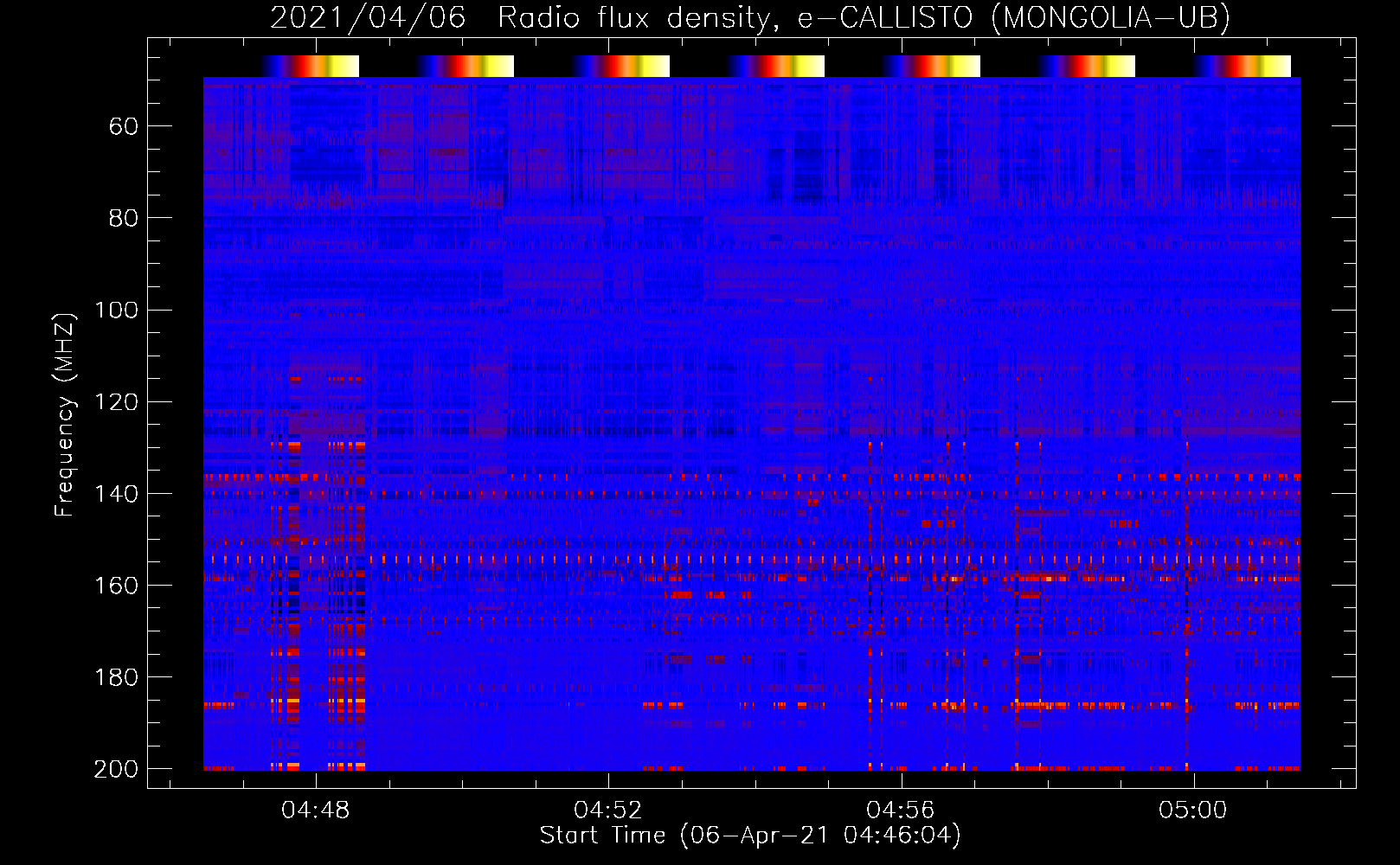Click the 160 frequency tick label
The height and width of the screenshot is (865, 1400).
[116, 586]
